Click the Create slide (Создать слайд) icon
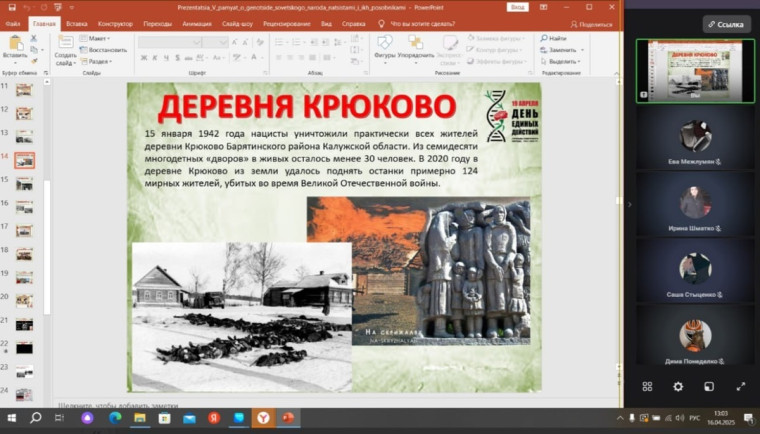 click(65, 43)
